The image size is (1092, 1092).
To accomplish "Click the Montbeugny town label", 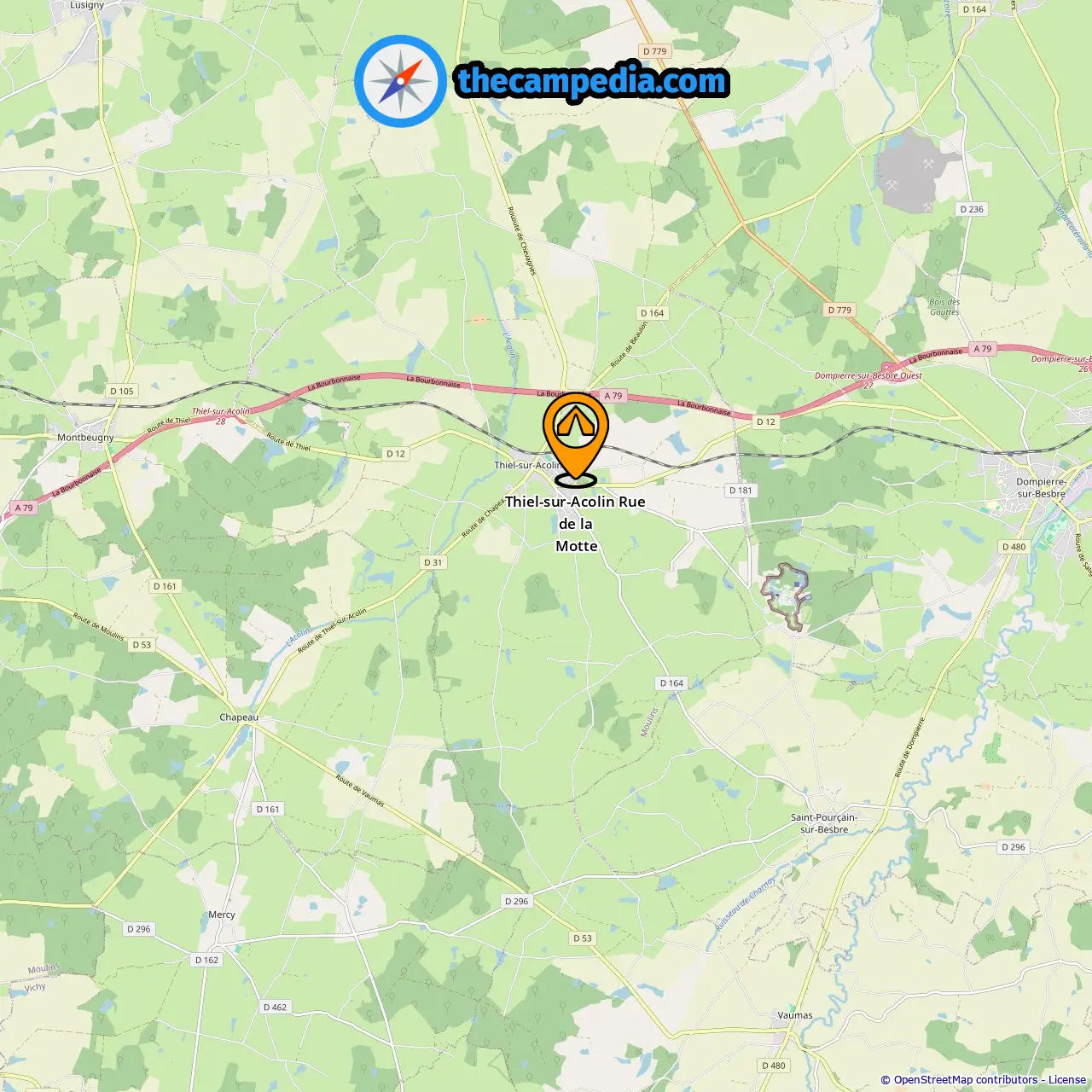I will 85,438.
